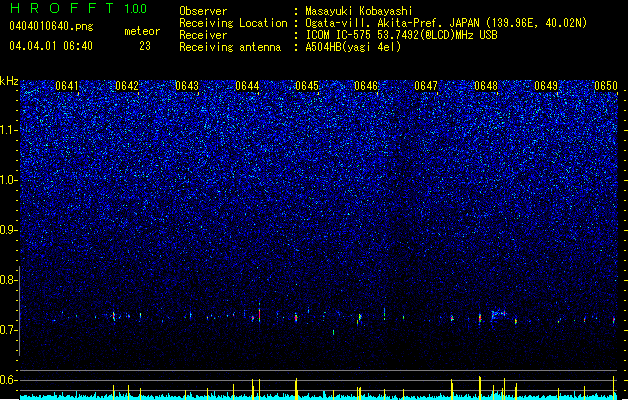This screenshot has width=629, height=400.
Task: Click the 0649 time marker
Action: 546,86
